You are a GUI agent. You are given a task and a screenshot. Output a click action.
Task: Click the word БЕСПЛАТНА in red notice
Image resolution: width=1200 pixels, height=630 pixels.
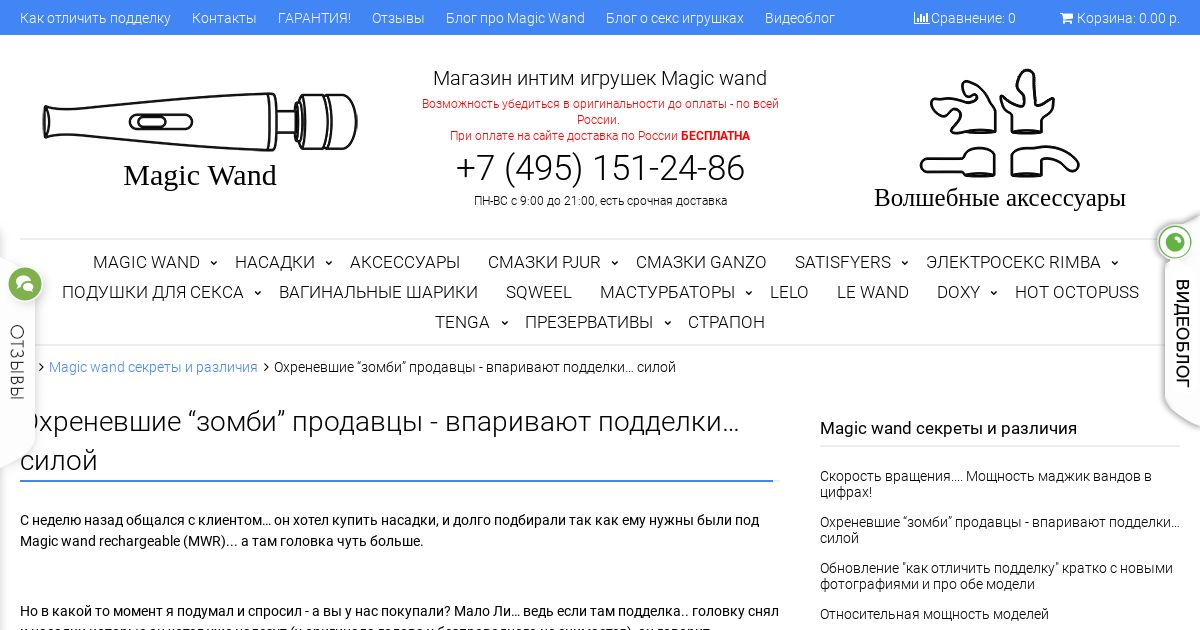click(715, 136)
